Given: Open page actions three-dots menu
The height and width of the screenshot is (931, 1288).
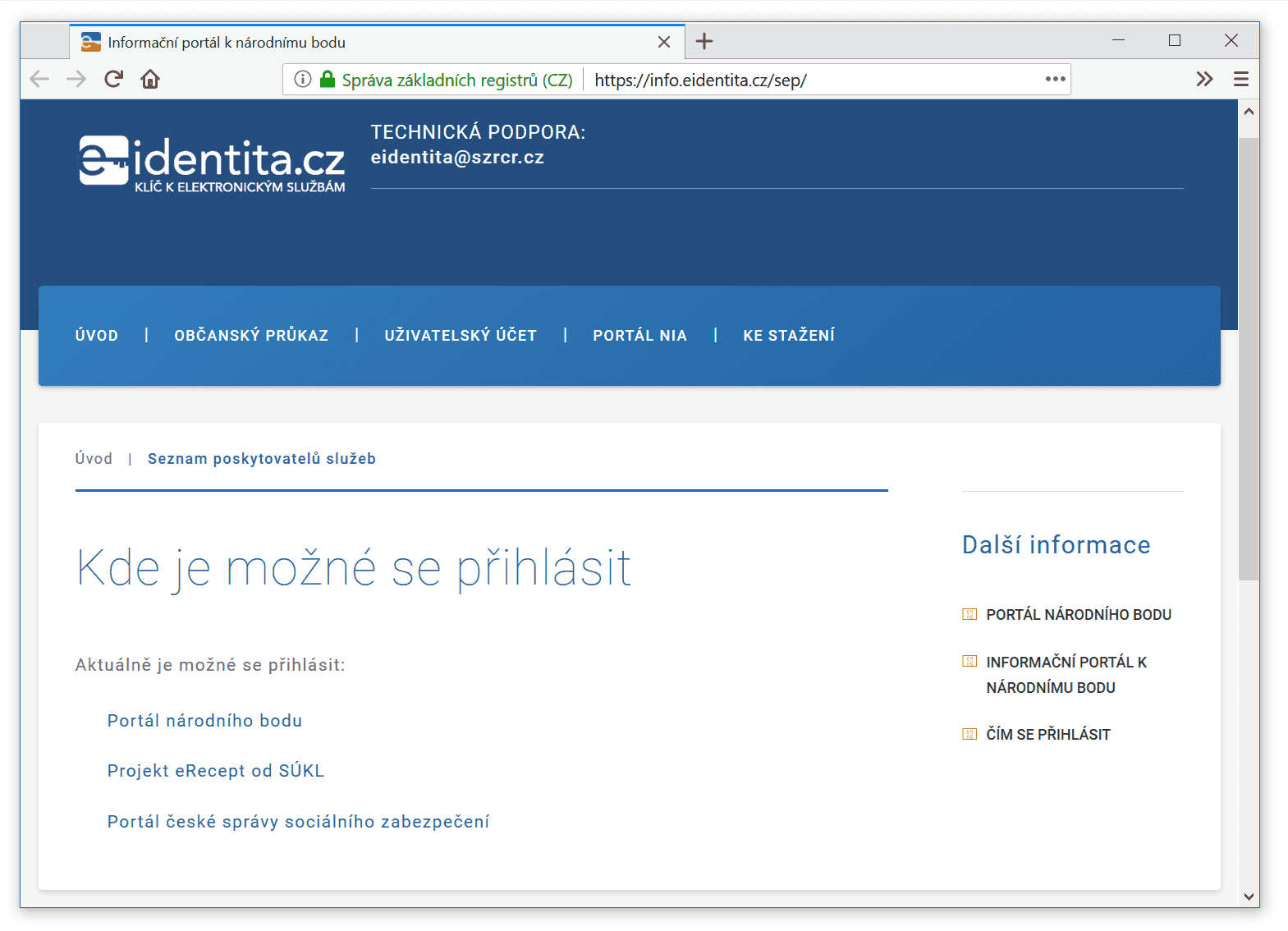Looking at the screenshot, I should click(x=1056, y=80).
